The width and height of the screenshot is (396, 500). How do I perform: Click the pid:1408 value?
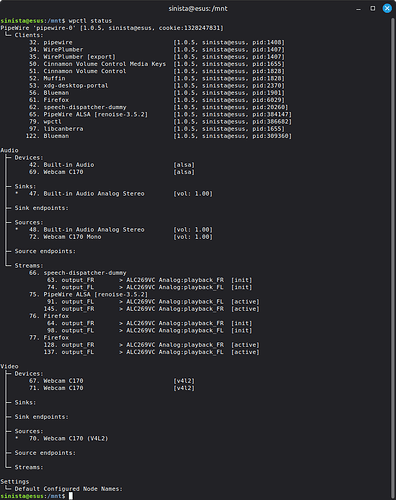[x=267, y=42]
